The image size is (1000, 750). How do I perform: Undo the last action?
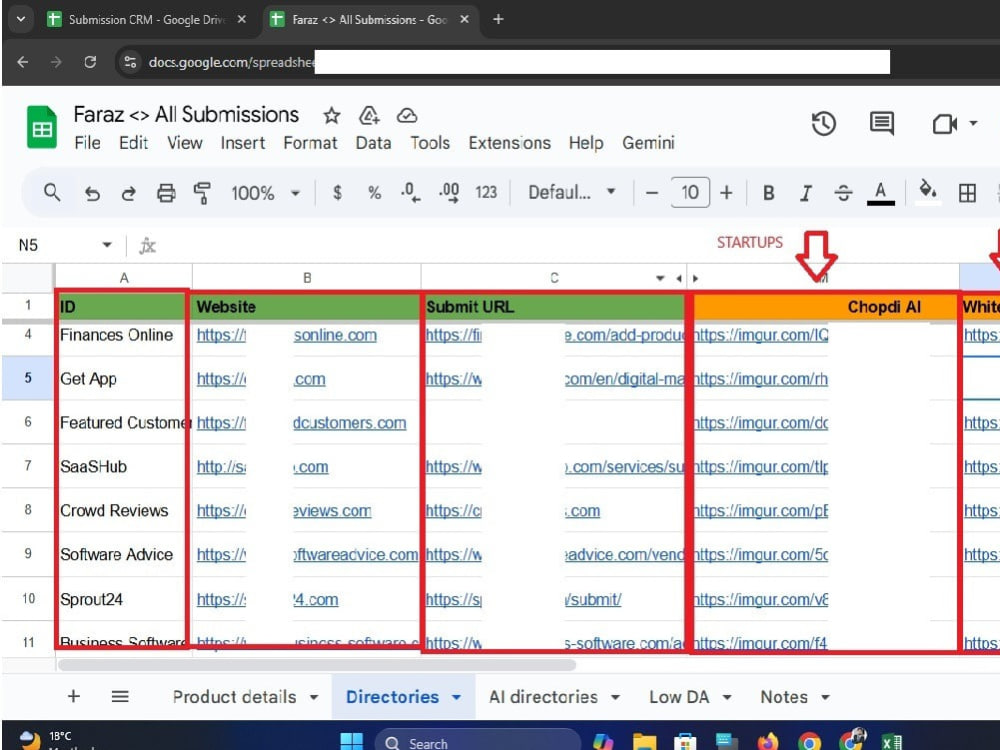click(x=92, y=193)
